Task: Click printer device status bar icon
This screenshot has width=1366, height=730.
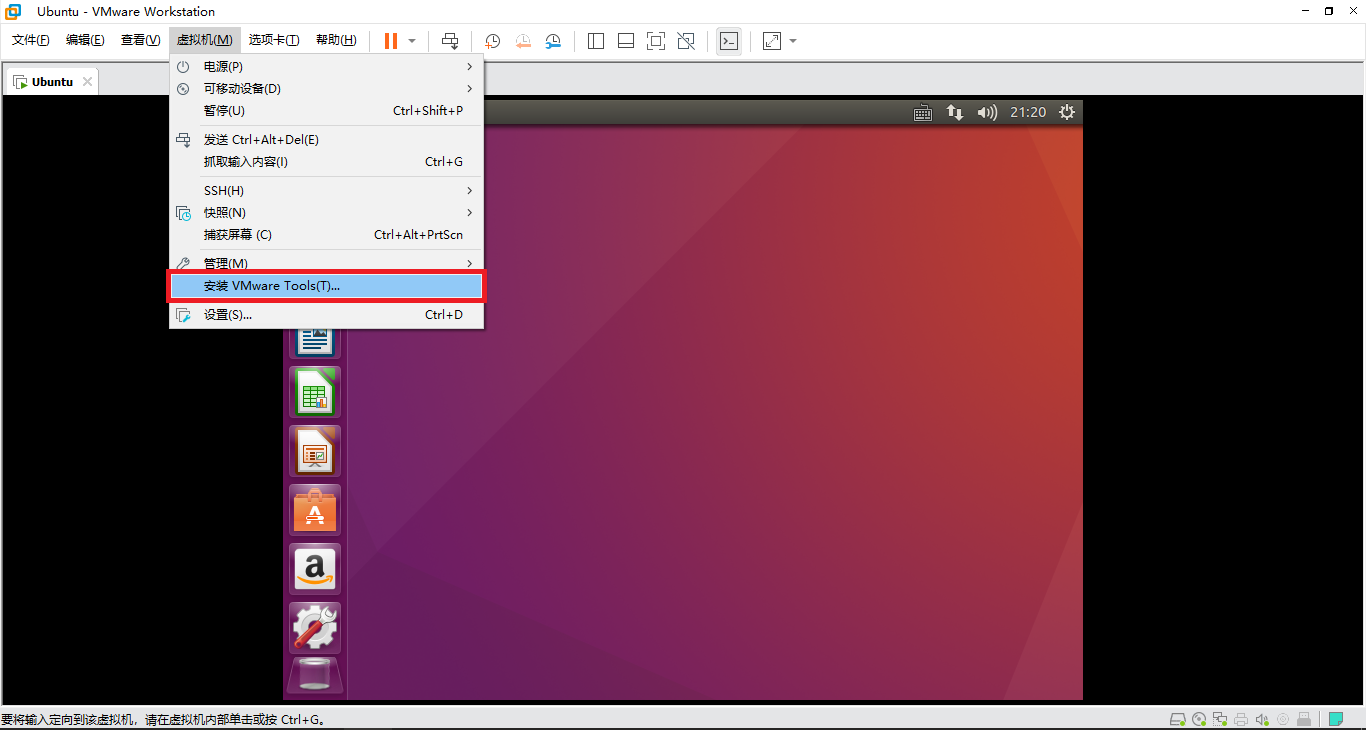Action: [x=1241, y=719]
